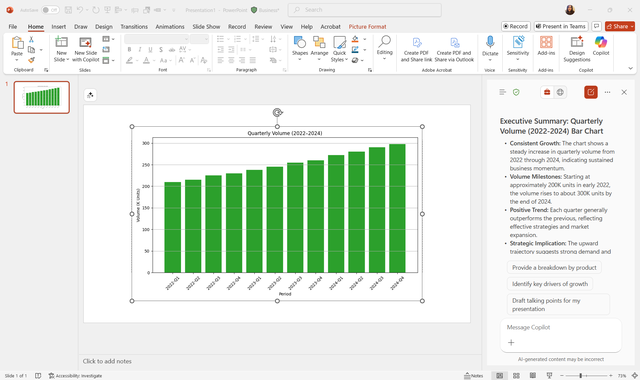Open Shape Fill dropdown arrow
Image resolution: width=640 pixels, height=380 pixels.
click(364, 39)
